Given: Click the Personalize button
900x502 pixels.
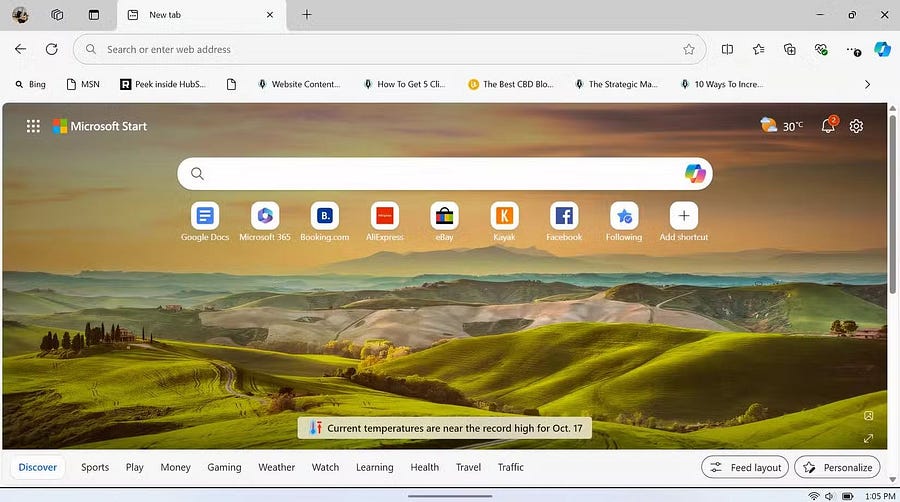Looking at the screenshot, I should (x=837, y=467).
